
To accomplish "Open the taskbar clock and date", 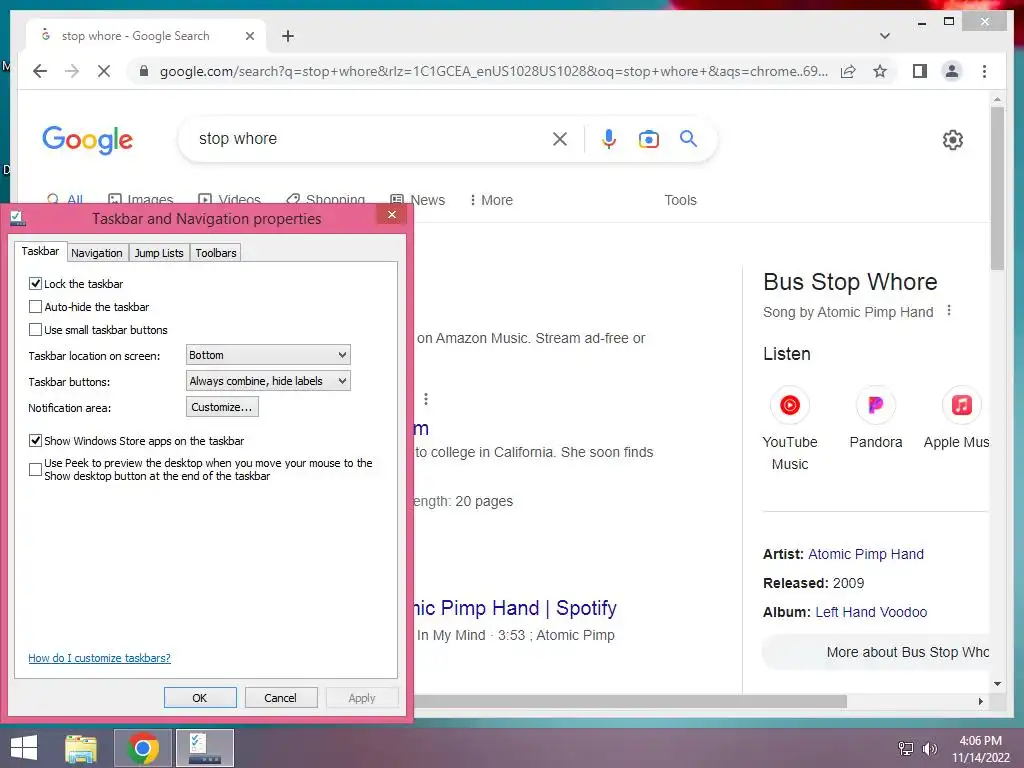I will (980, 748).
